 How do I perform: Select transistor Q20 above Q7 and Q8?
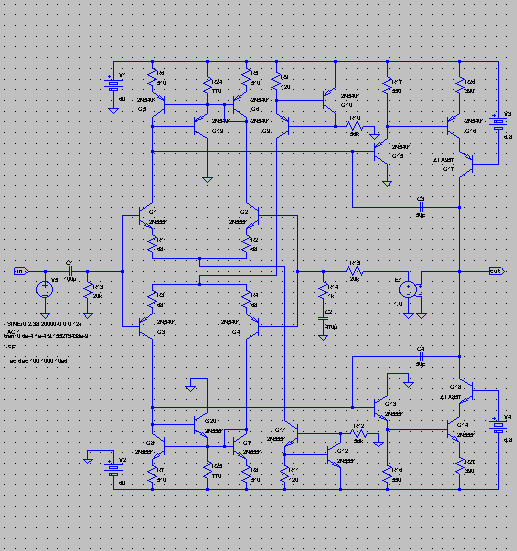click(201, 425)
